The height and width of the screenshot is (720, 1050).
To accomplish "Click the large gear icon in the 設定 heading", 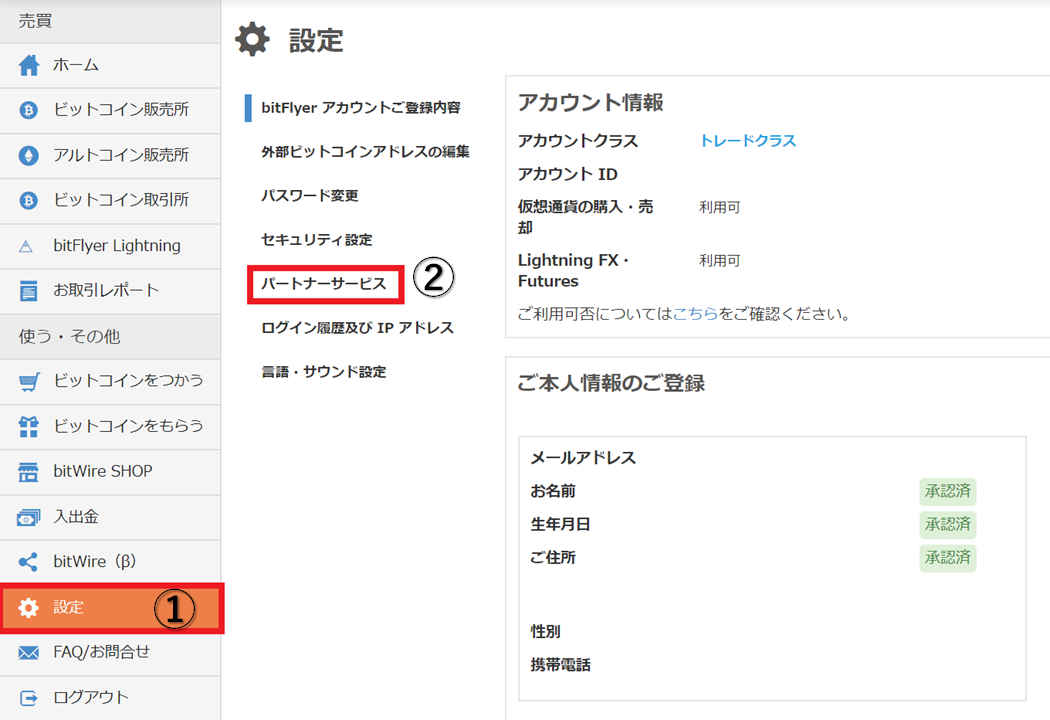I will [252, 40].
